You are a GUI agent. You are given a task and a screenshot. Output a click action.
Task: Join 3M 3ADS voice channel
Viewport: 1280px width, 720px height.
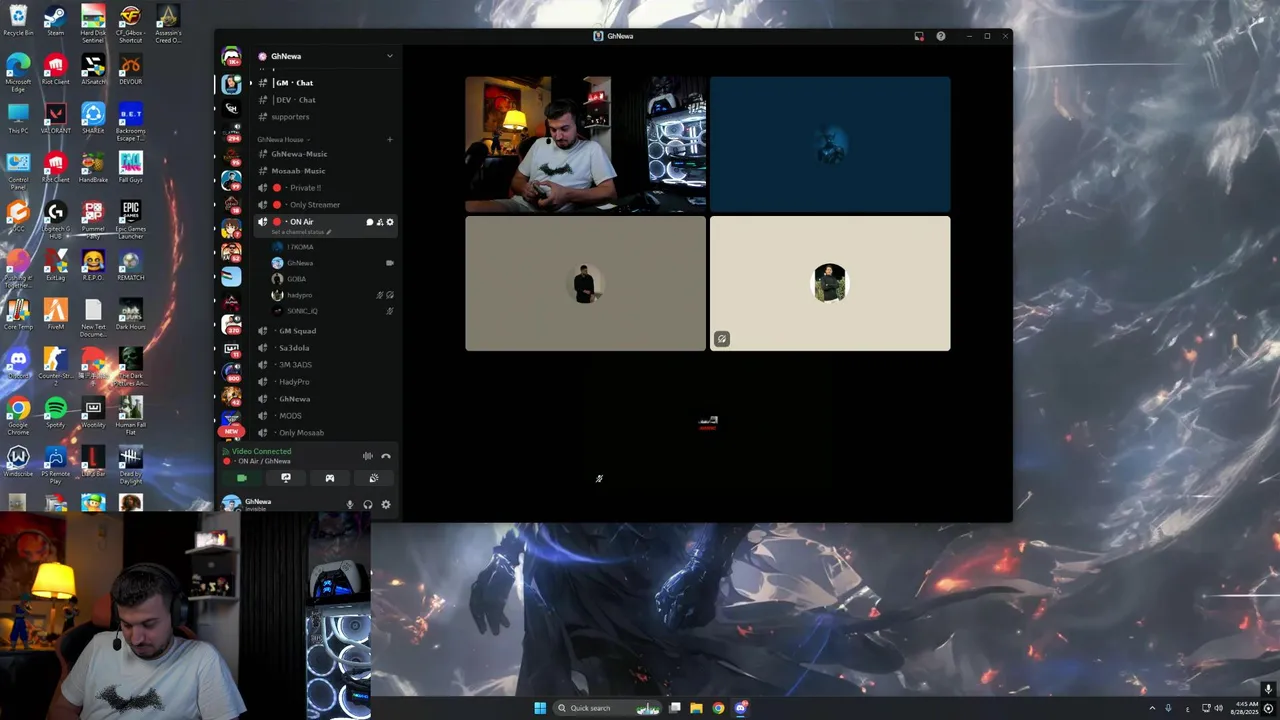point(325,365)
